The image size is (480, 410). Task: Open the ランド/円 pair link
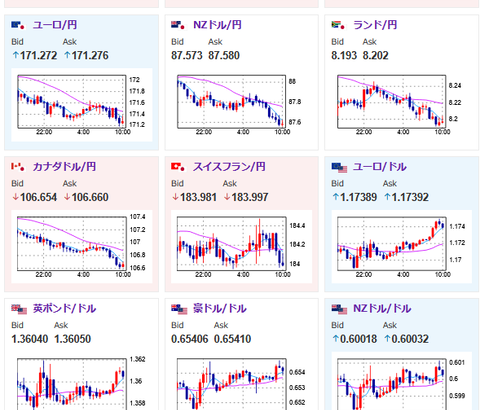pos(375,25)
